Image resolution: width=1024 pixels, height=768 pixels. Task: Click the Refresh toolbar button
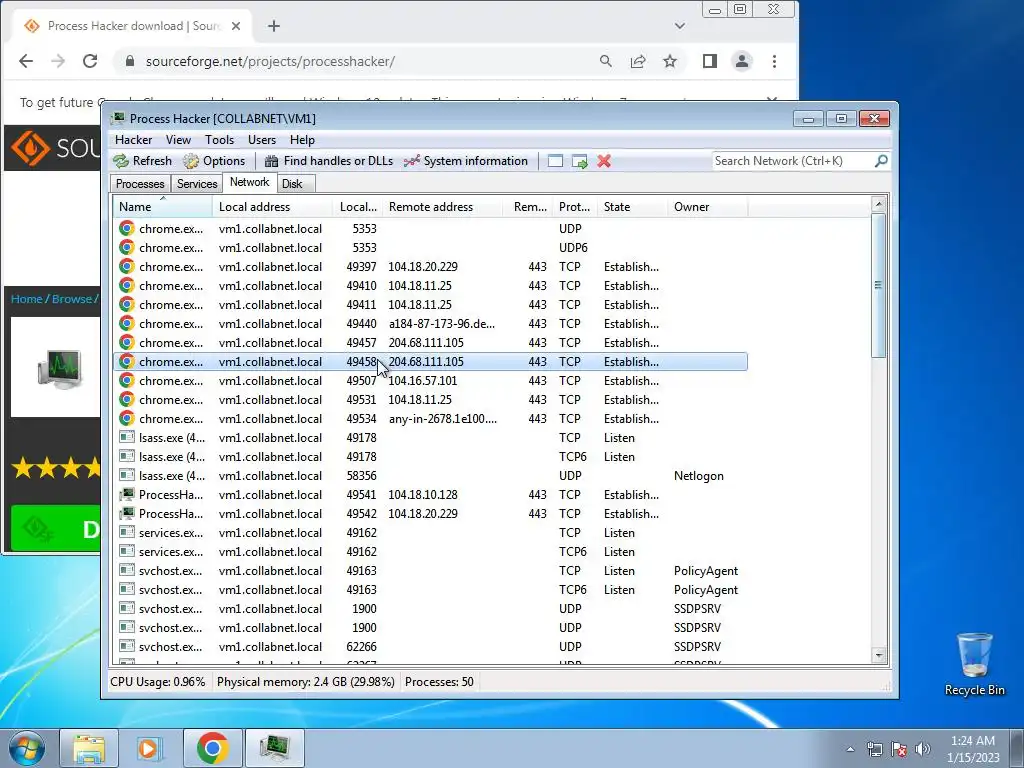coord(142,161)
